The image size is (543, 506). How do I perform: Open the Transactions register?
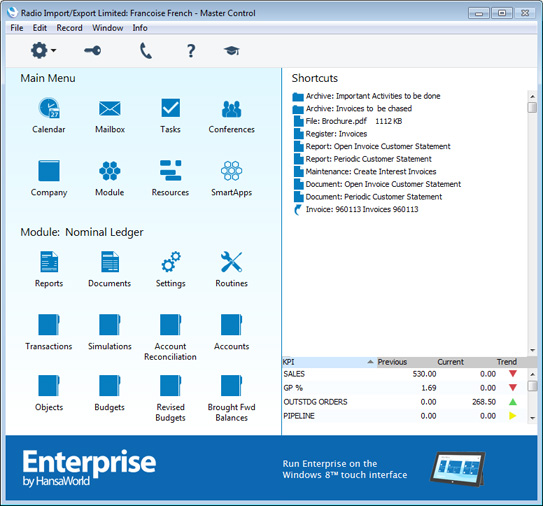pos(49,325)
